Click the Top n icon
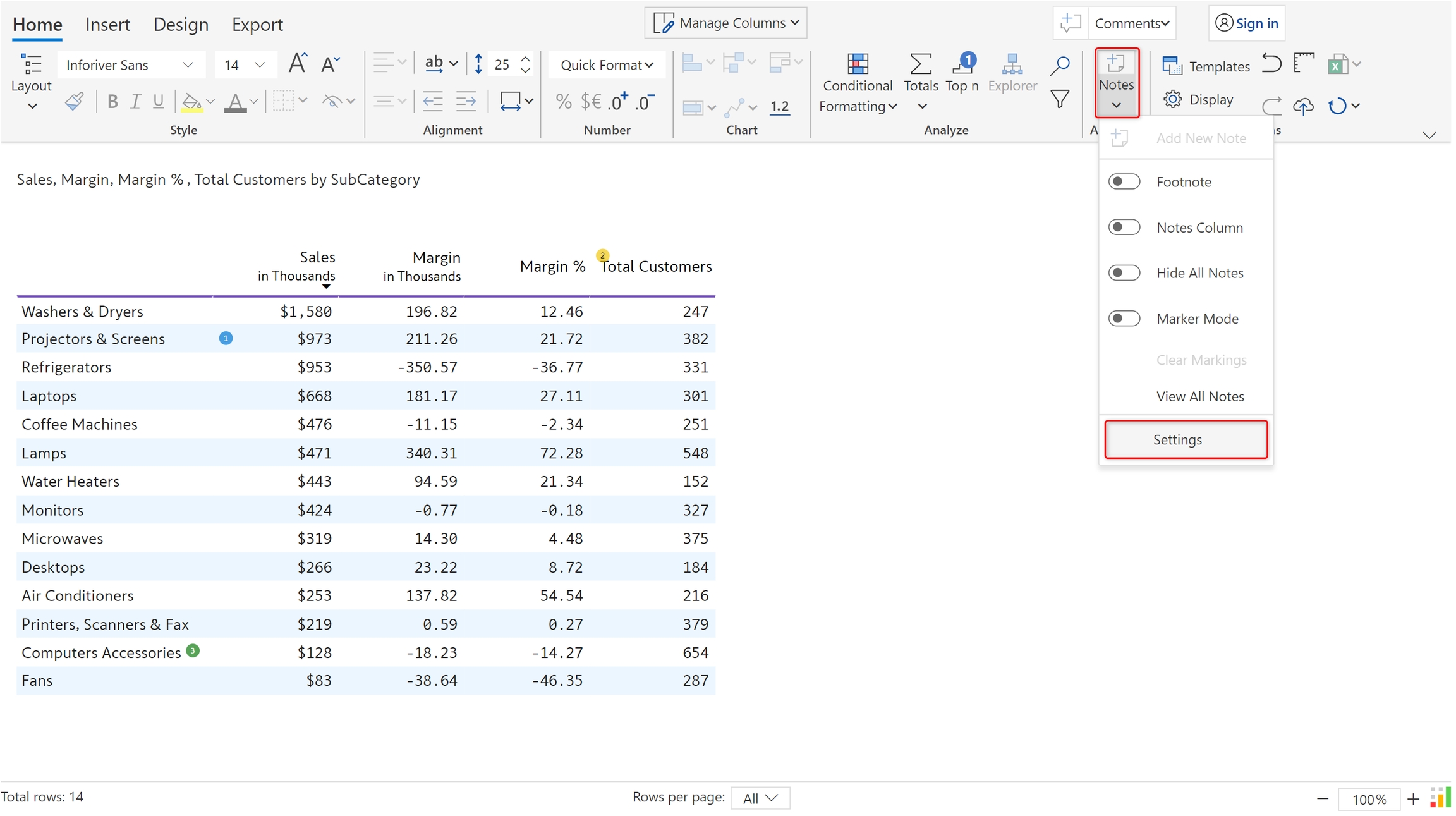The image size is (1456, 816). pyautogui.click(x=962, y=64)
